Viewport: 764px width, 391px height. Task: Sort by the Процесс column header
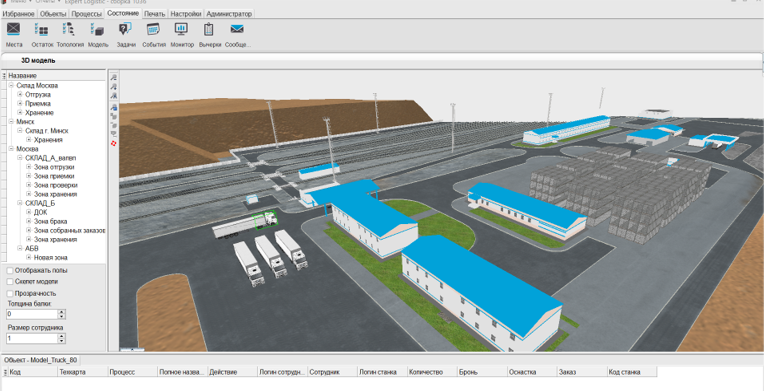pyautogui.click(x=132, y=372)
